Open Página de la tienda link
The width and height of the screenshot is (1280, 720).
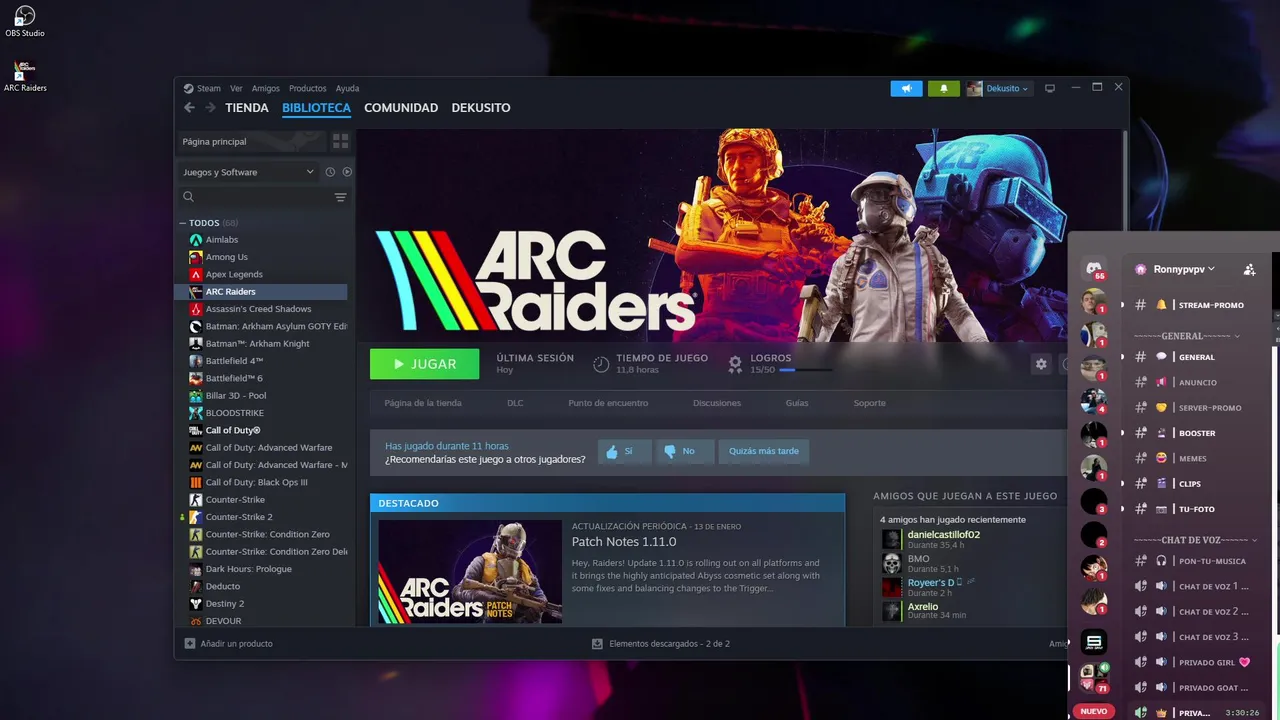coord(423,403)
